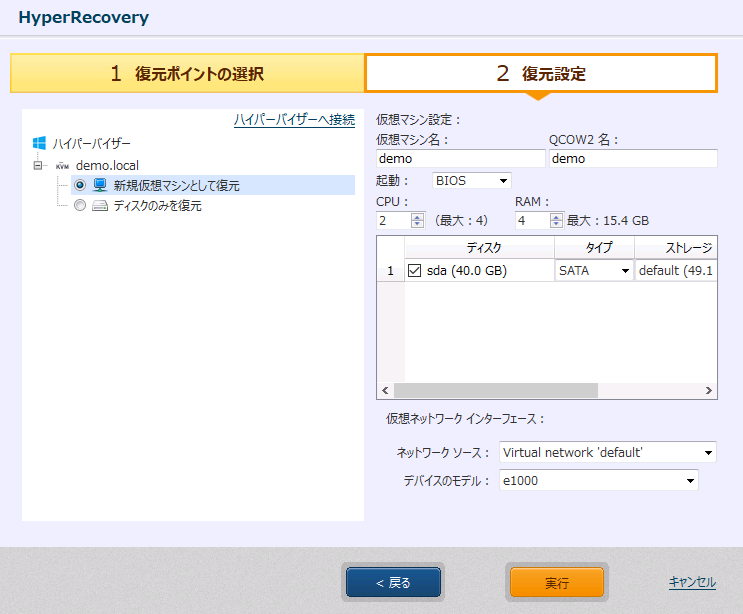Image resolution: width=743 pixels, height=614 pixels.
Task: Click the monitor icon for new VM restore
Action: click(100, 185)
